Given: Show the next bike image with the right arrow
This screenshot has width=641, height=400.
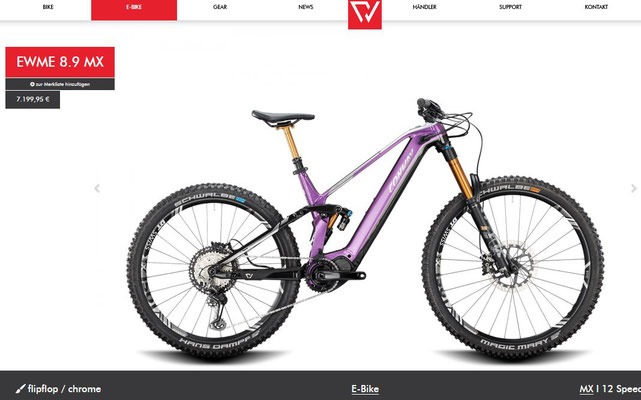Looking at the screenshot, I should [x=634, y=189].
